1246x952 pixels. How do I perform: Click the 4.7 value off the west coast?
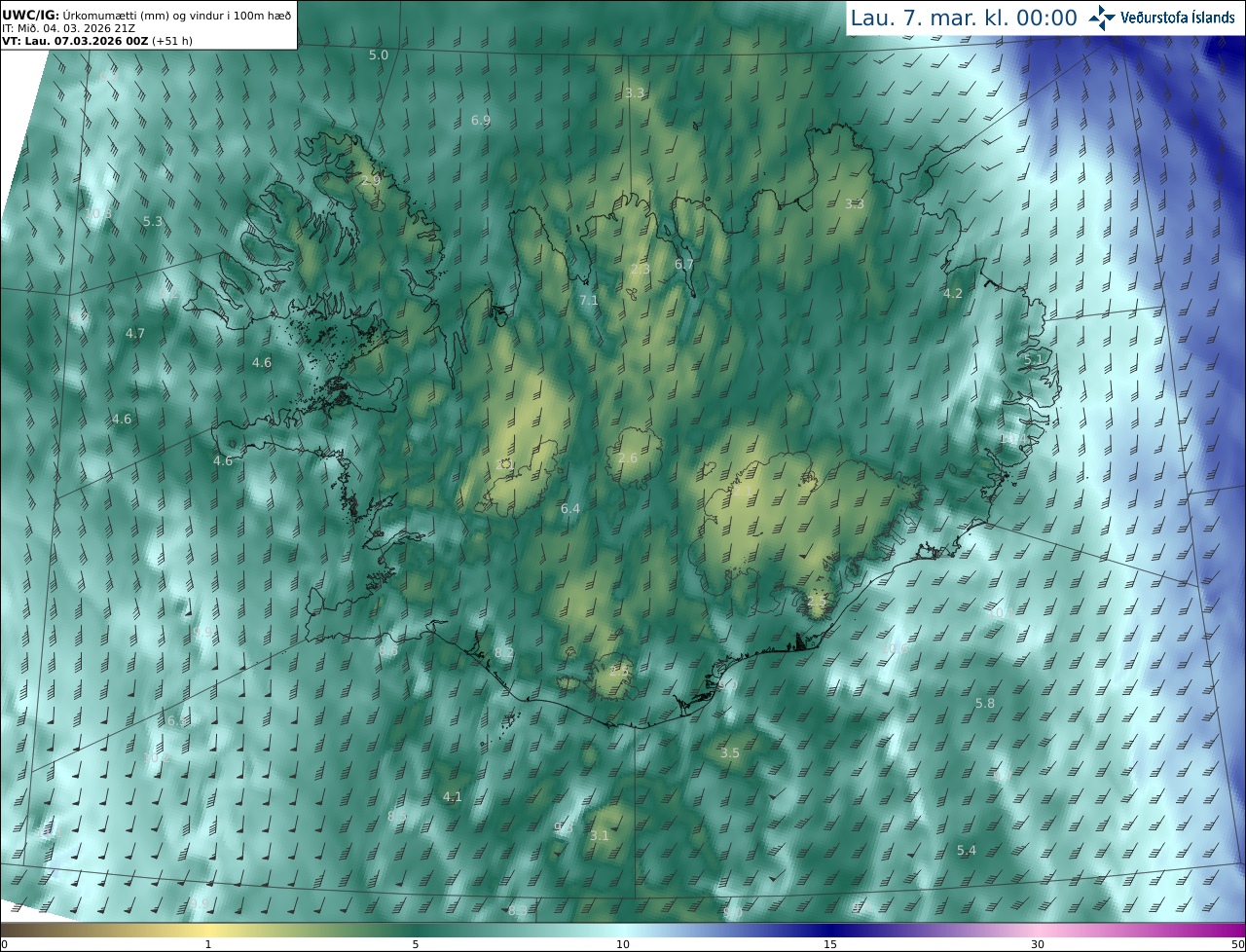[135, 334]
